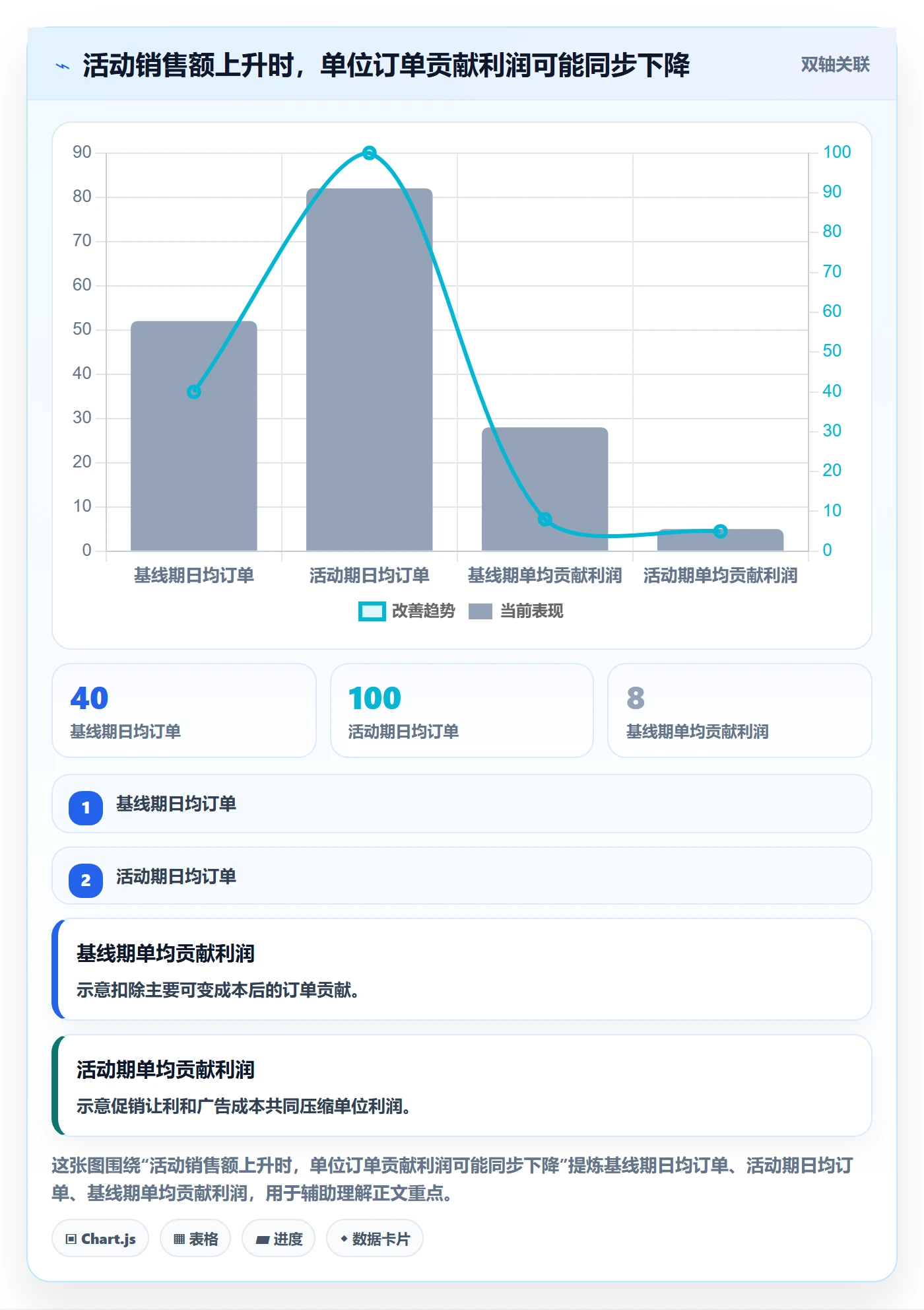Viewport: 924px width, 1310px height.
Task: Click the x-axis label 基线期日均订单
Action: point(194,576)
